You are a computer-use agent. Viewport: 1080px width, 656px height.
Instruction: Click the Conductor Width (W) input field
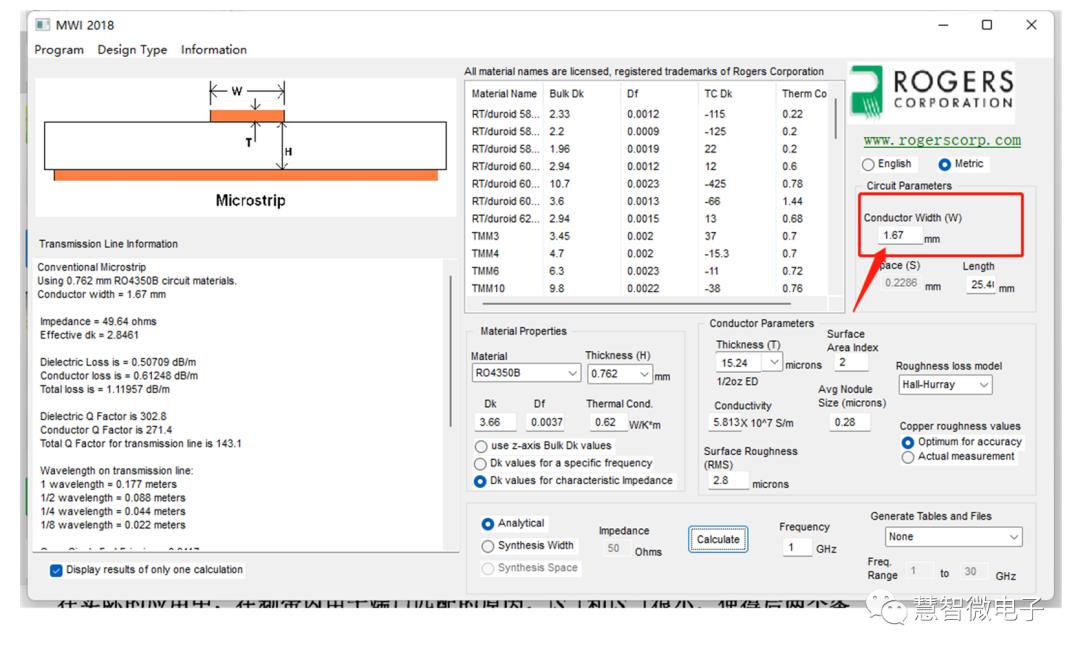coord(897,236)
